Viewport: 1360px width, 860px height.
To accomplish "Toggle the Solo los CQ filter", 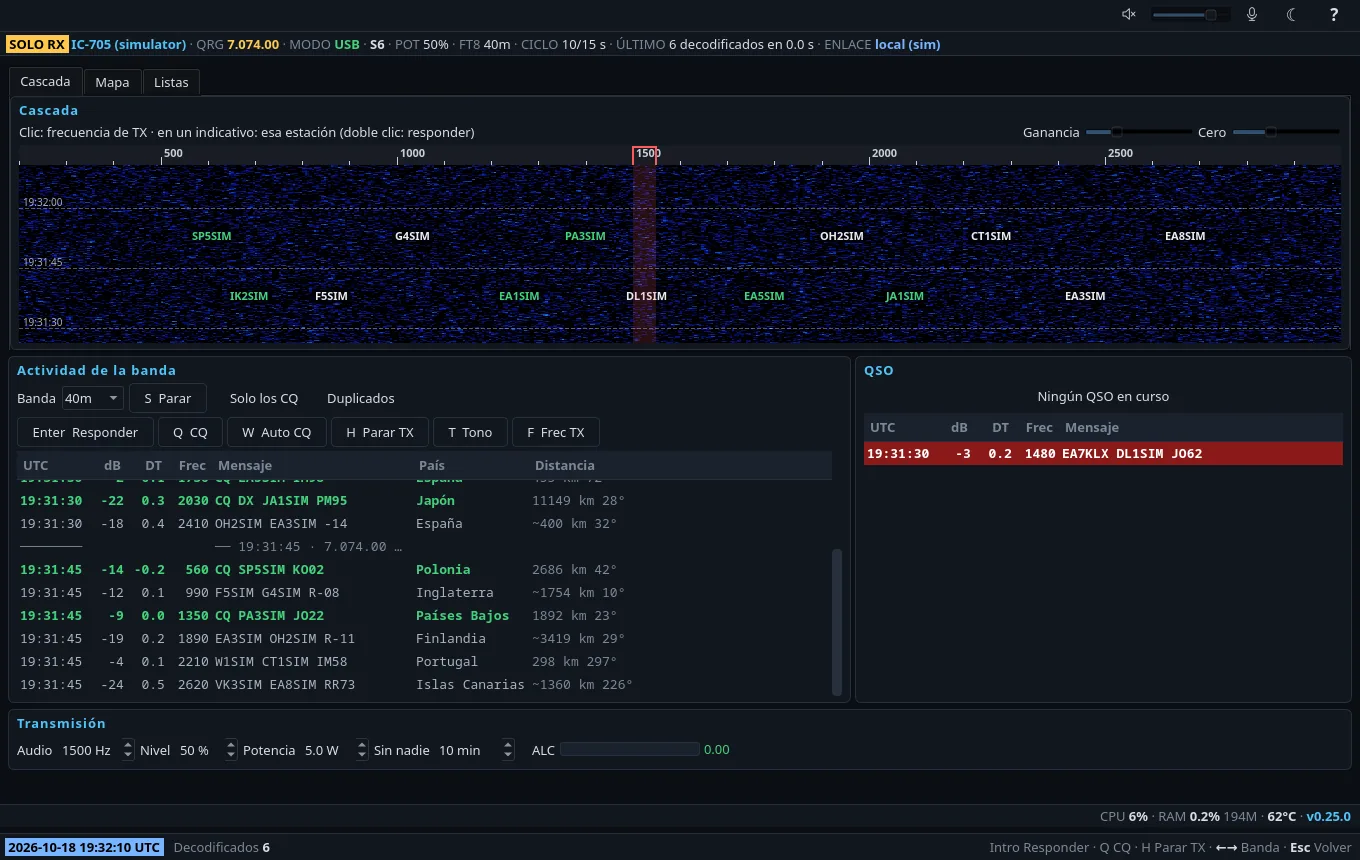I will tap(264, 398).
